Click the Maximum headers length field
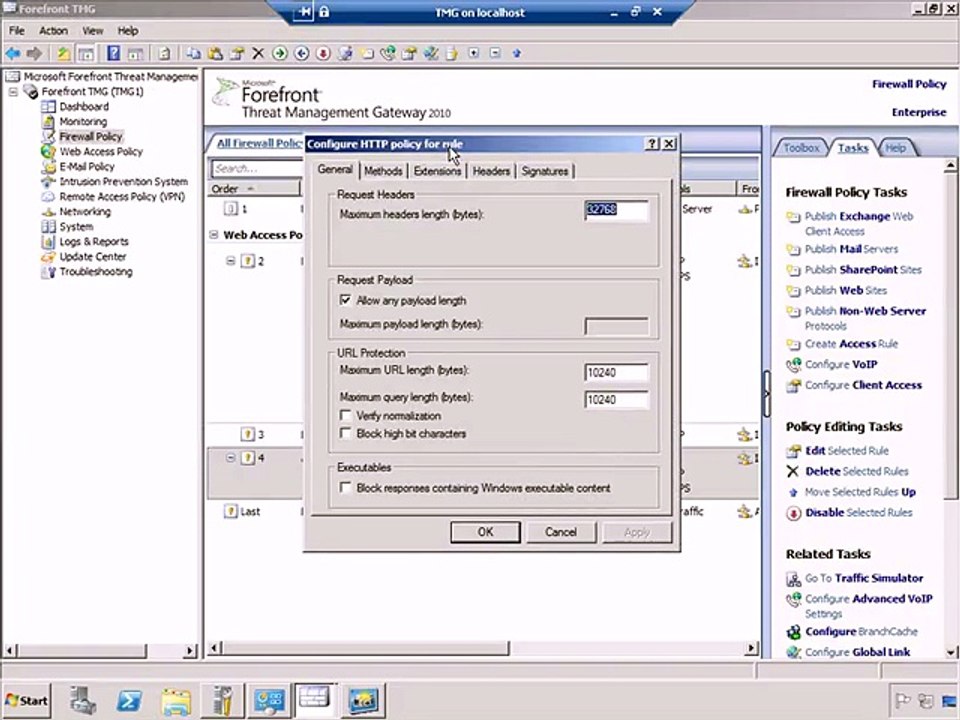960x720 pixels. tap(616, 210)
